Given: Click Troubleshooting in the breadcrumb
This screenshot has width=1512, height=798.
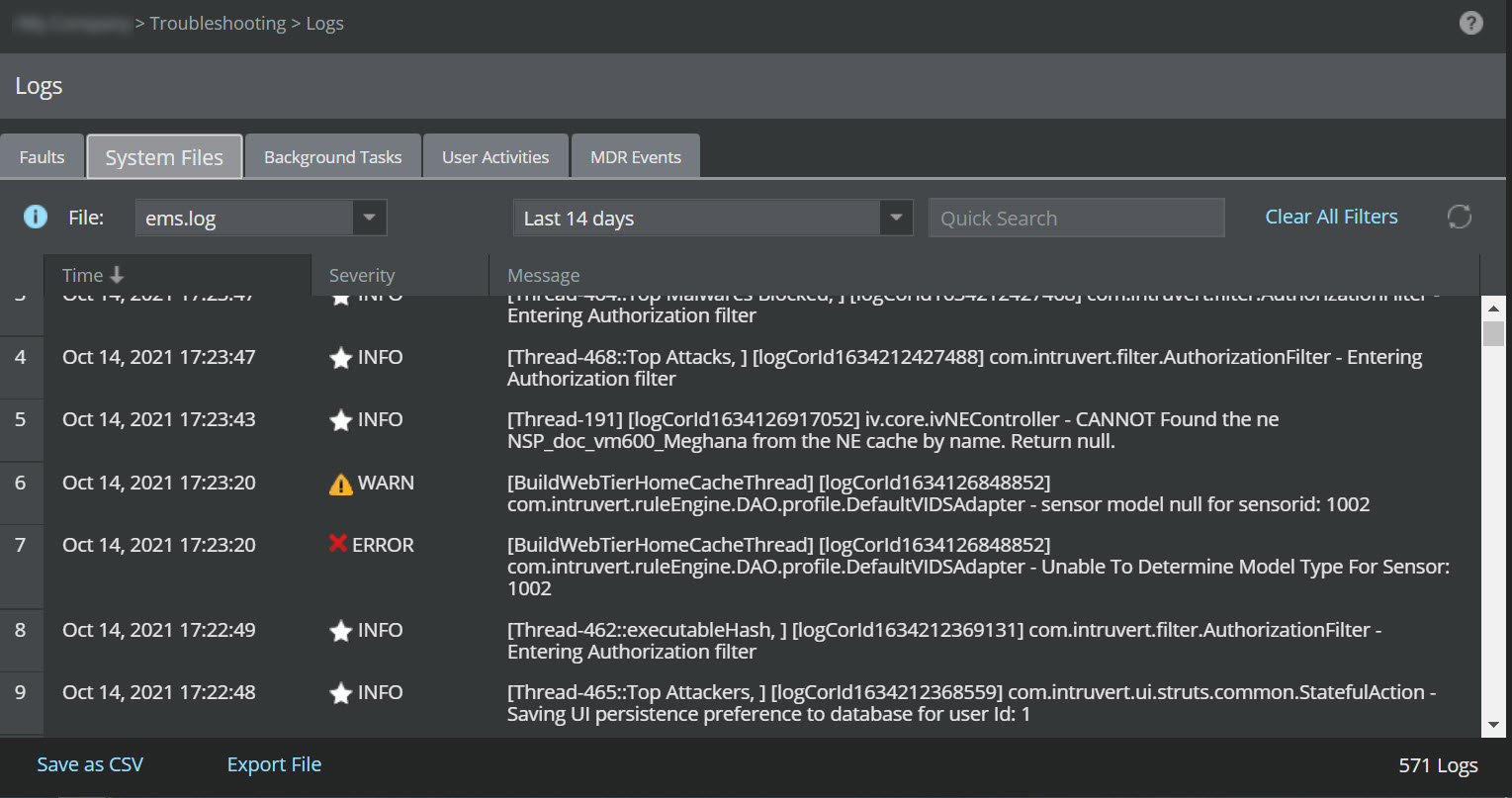Looking at the screenshot, I should 218,23.
